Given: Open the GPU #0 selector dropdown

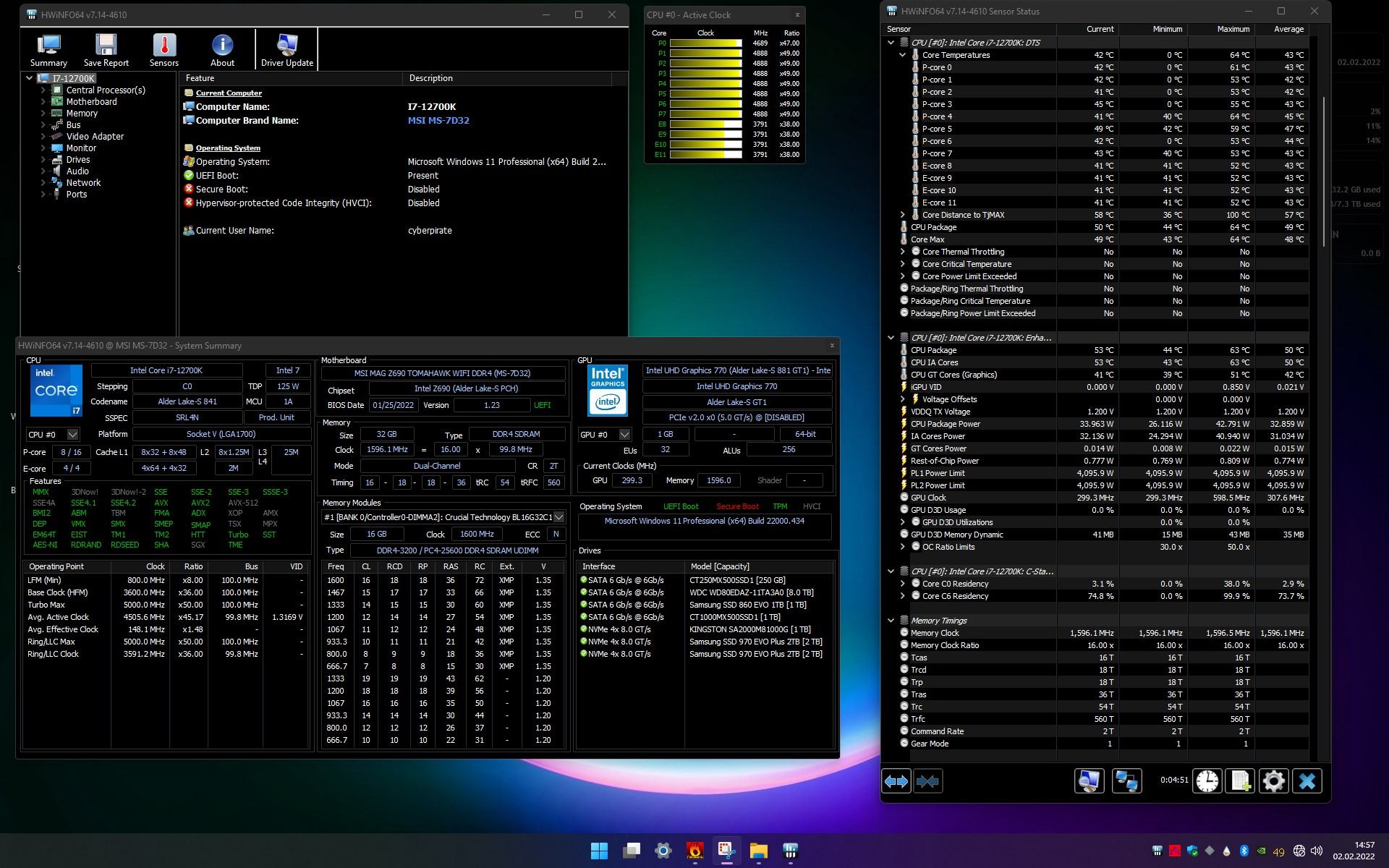Looking at the screenshot, I should (x=625, y=435).
